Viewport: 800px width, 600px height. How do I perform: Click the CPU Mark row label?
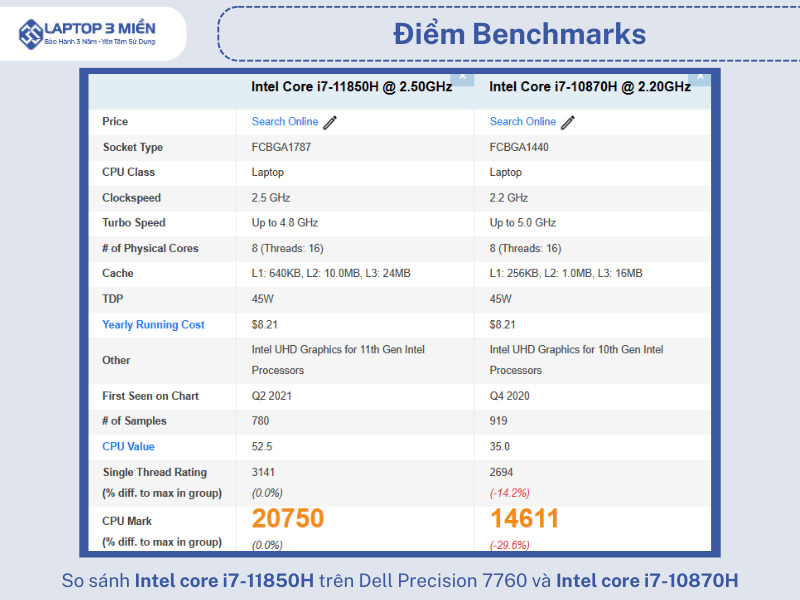click(127, 521)
